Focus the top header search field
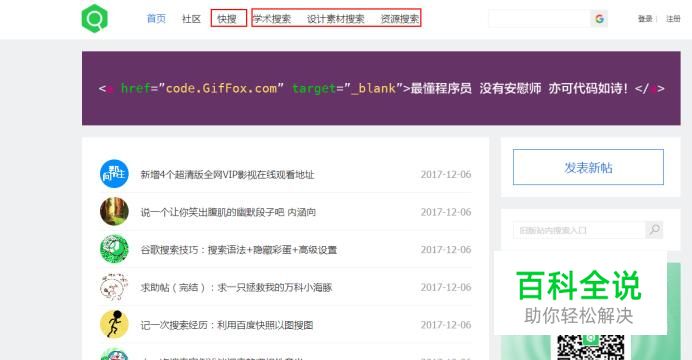Image resolution: width=692 pixels, height=360 pixels. [x=539, y=19]
